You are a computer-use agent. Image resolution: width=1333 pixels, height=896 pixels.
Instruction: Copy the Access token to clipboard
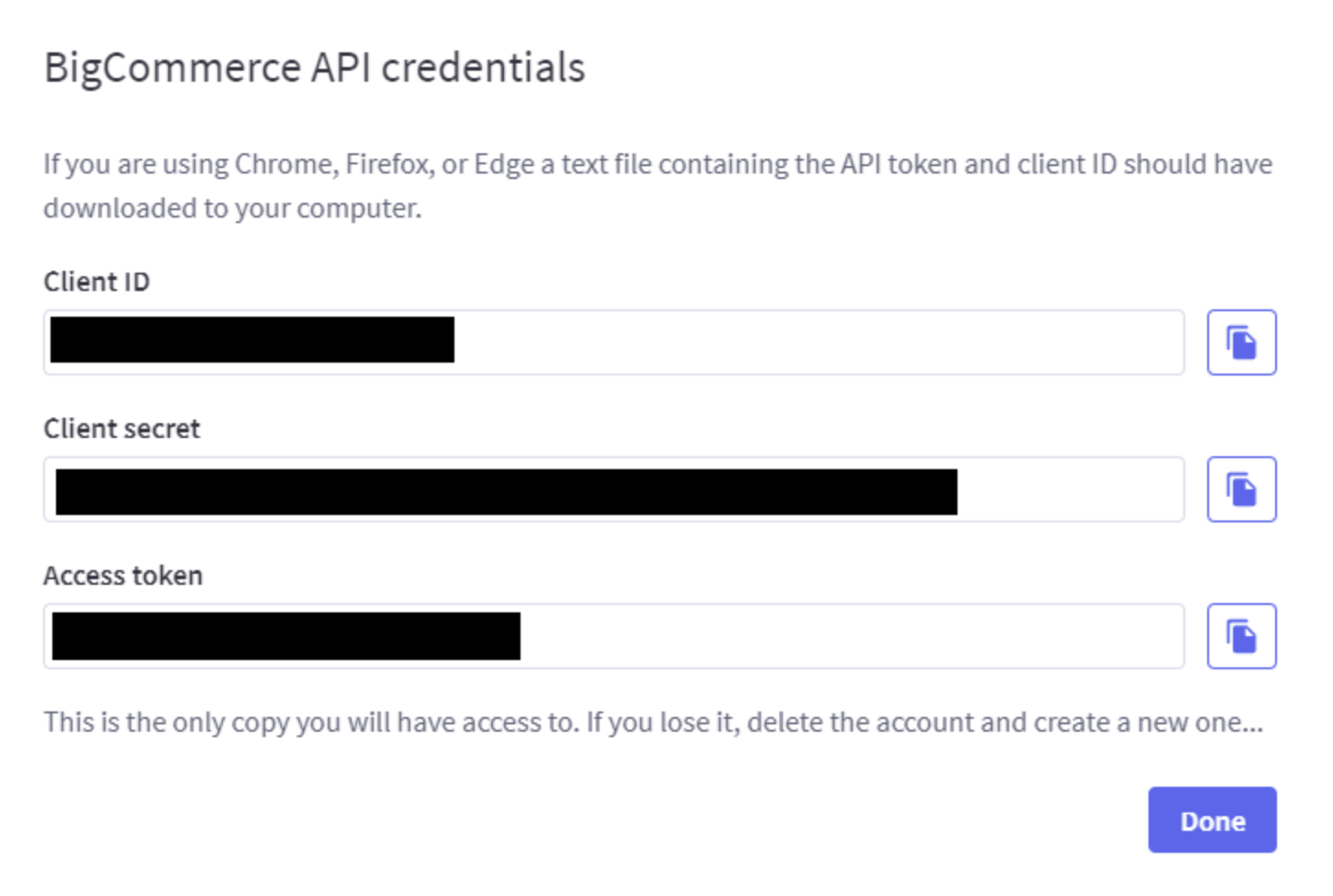coord(1241,636)
